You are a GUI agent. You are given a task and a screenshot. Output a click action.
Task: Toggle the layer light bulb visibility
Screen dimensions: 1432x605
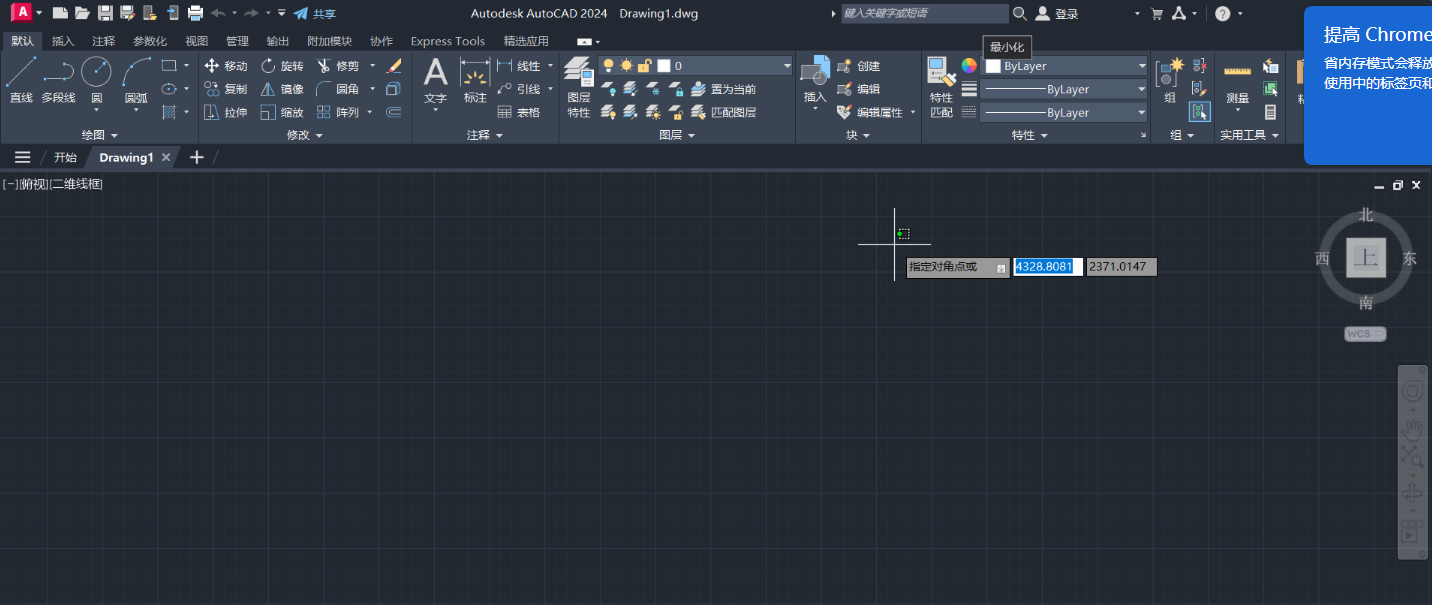coord(608,65)
